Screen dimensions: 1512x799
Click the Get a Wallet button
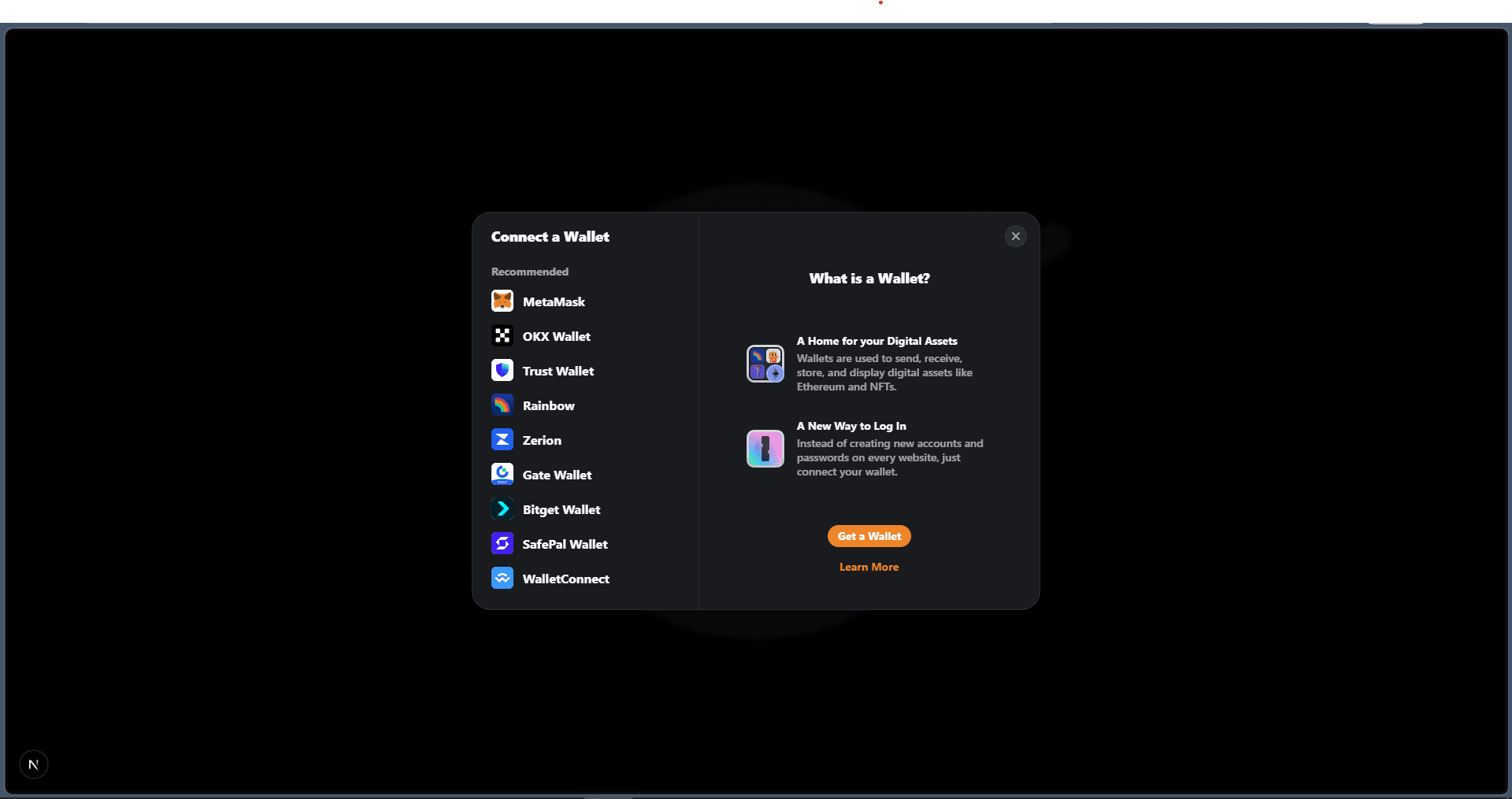click(869, 536)
